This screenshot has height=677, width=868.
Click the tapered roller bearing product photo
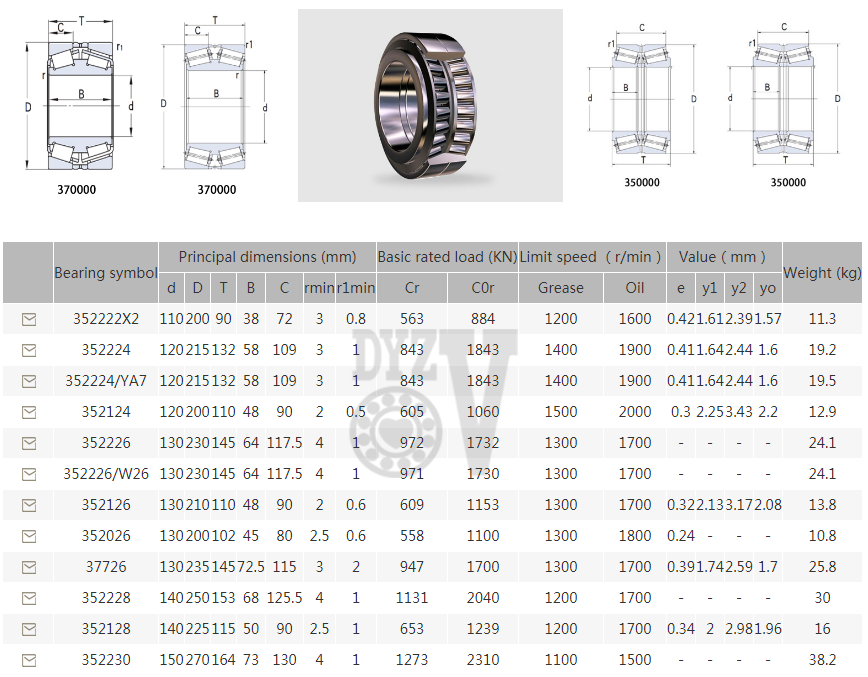pos(430,105)
